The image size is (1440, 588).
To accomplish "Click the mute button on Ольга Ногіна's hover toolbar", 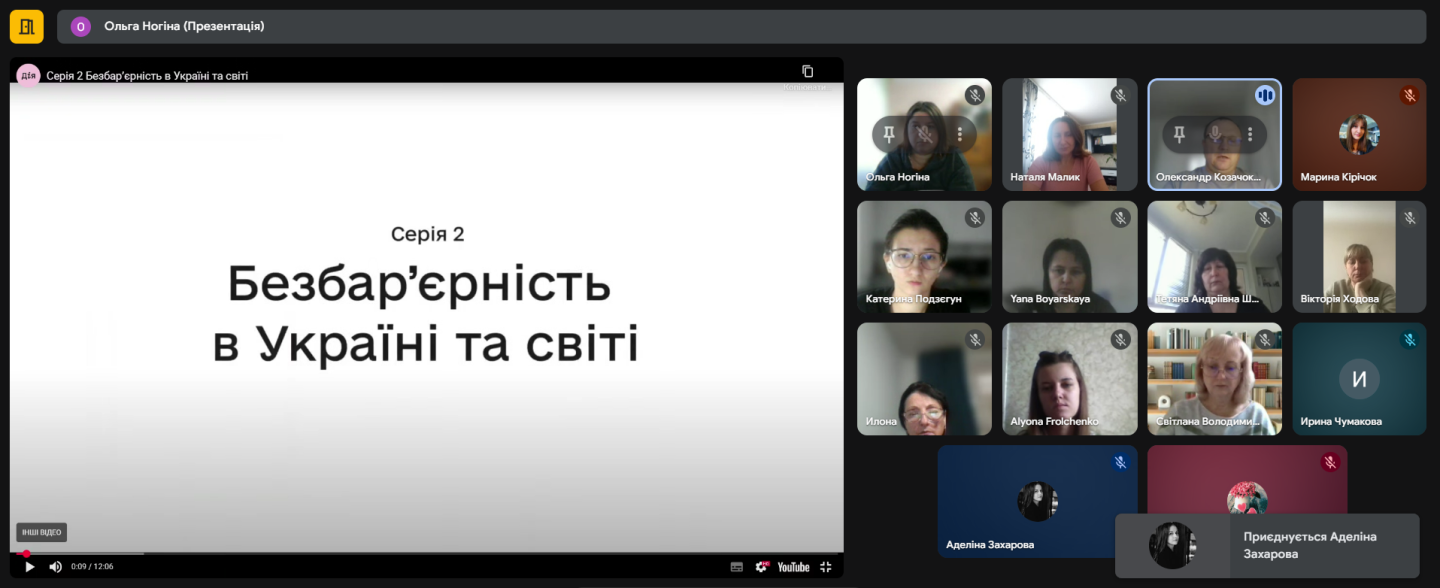I will (x=925, y=134).
